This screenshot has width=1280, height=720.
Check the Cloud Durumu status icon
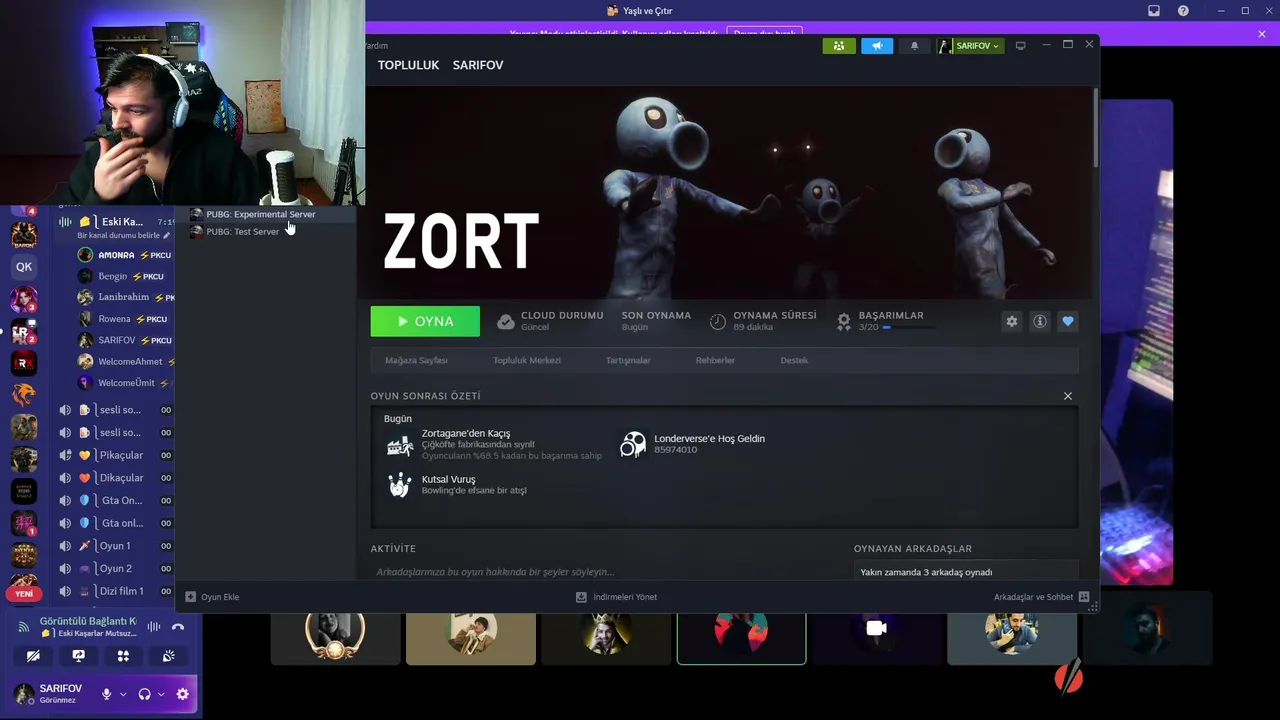click(x=506, y=321)
